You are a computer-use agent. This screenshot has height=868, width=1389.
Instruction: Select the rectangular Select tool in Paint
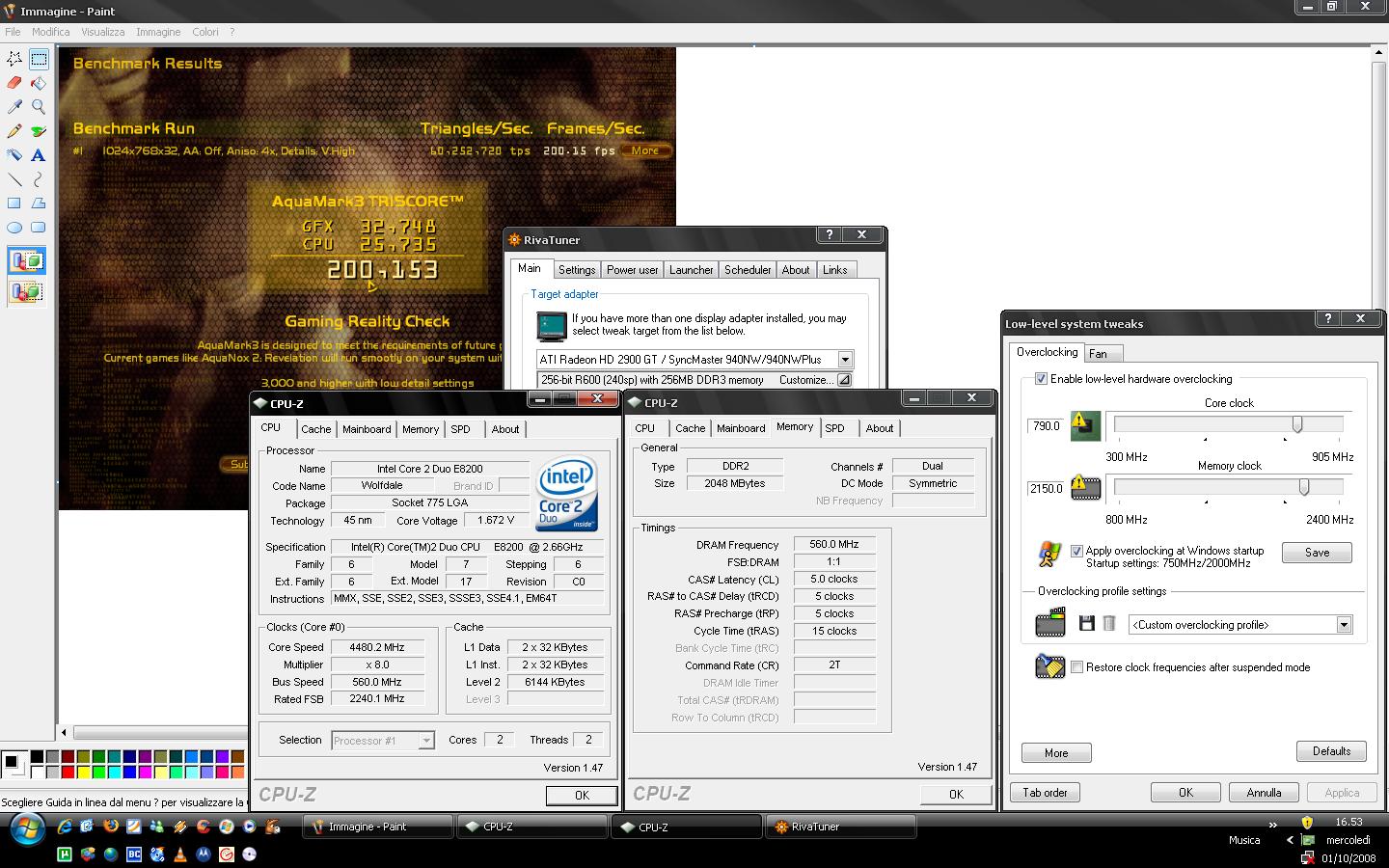point(39,59)
